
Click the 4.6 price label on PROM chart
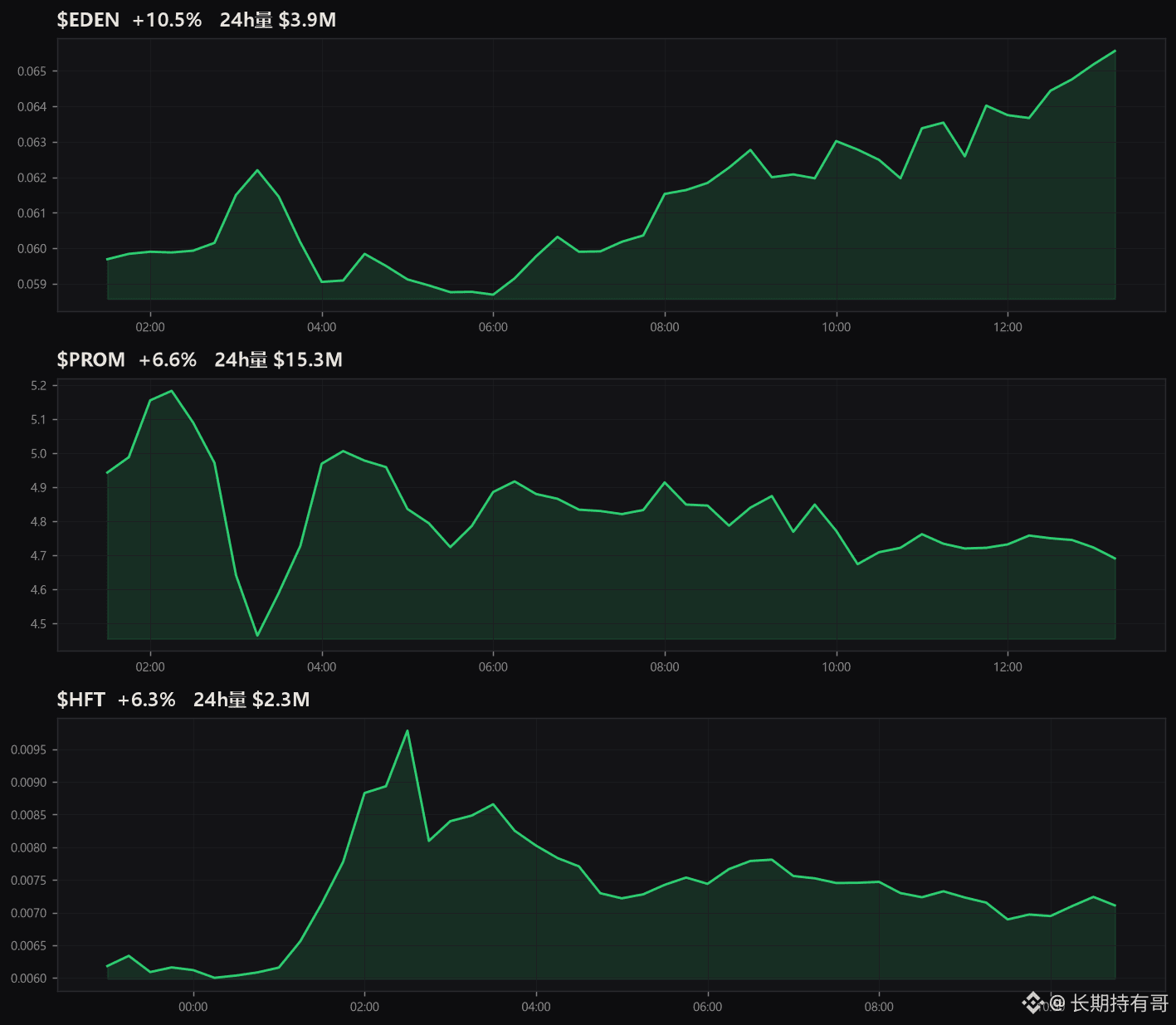coord(39,590)
